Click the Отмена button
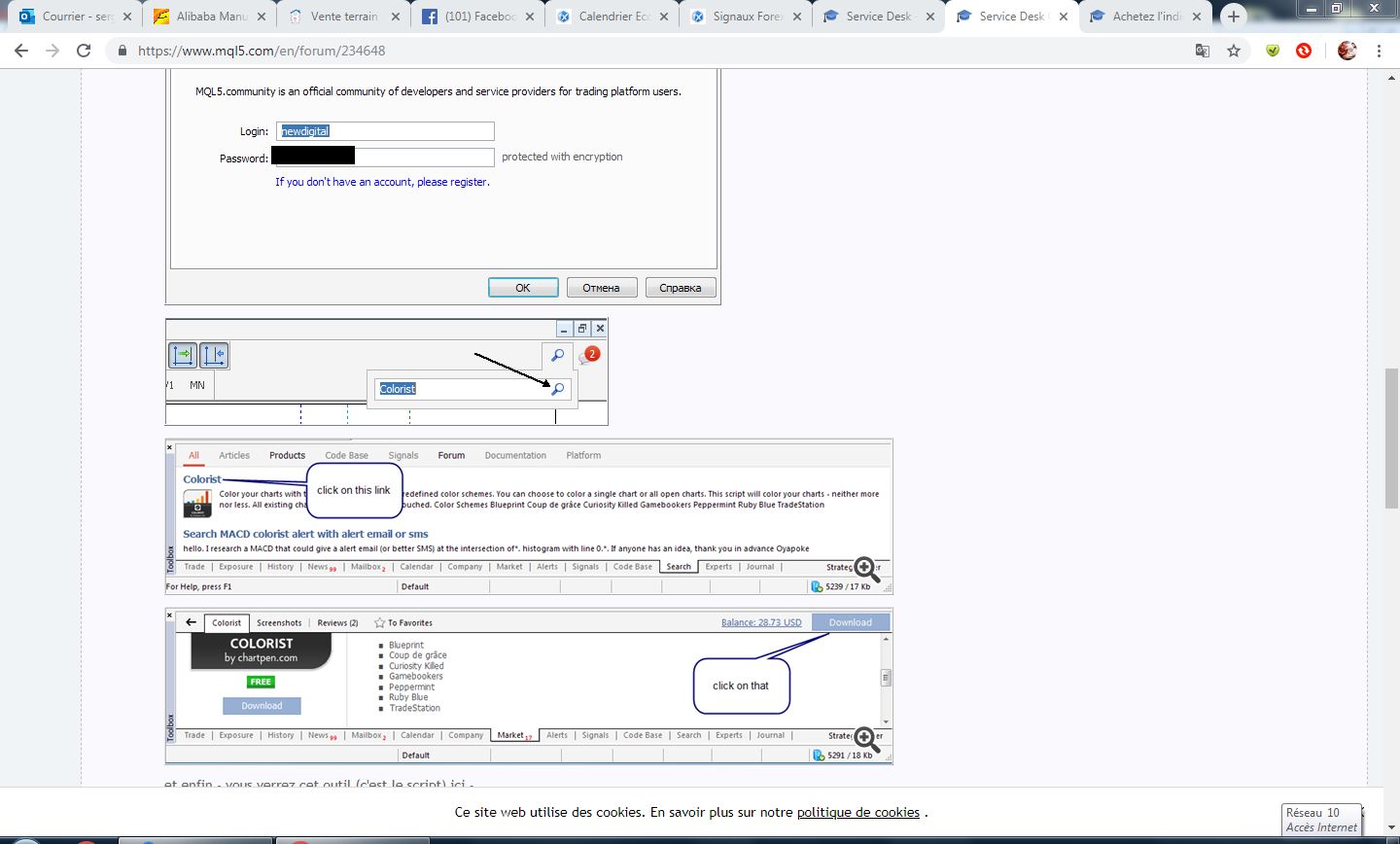This screenshot has height=844, width=1400. point(601,288)
